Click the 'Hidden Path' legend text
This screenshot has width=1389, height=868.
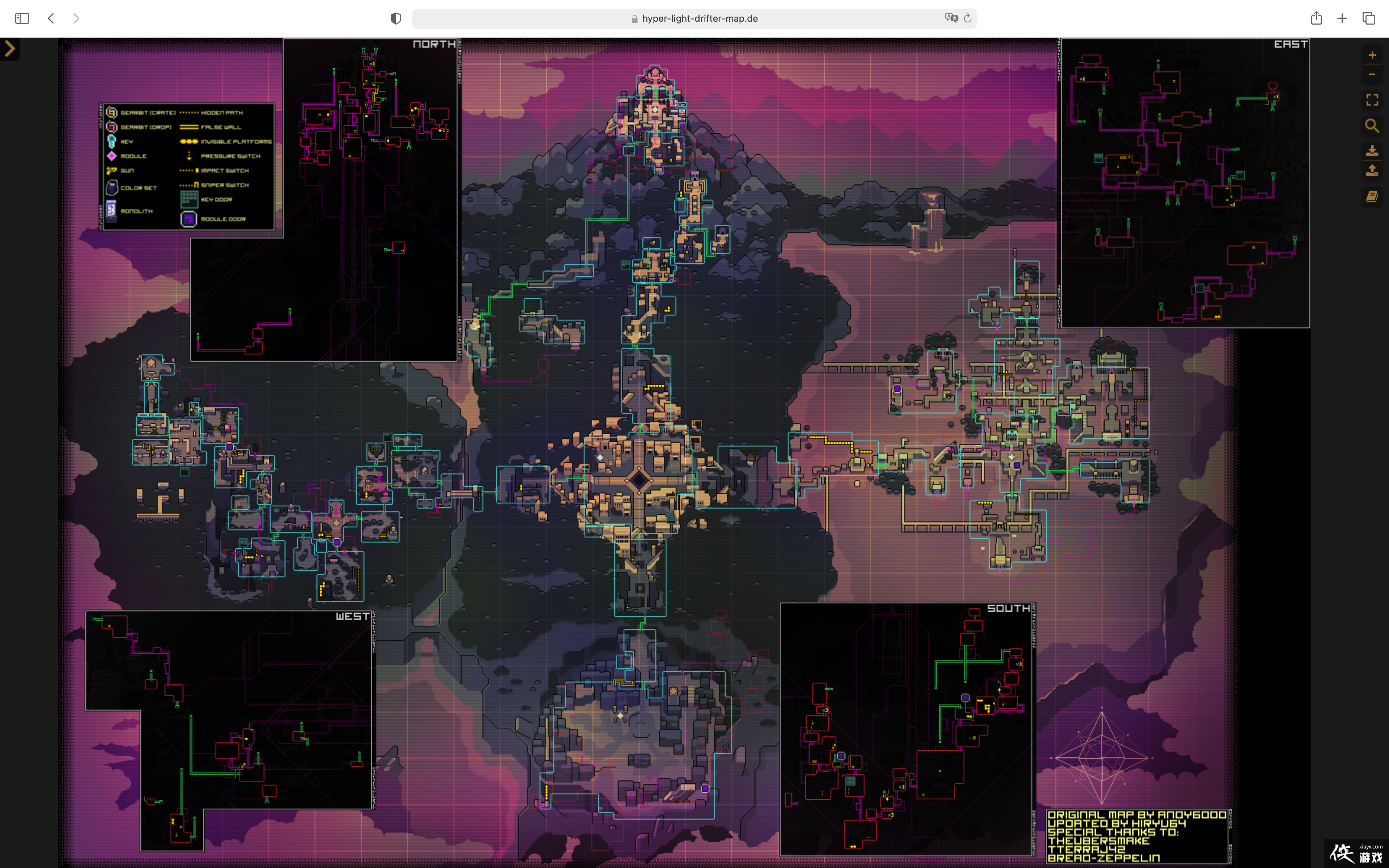[221, 112]
